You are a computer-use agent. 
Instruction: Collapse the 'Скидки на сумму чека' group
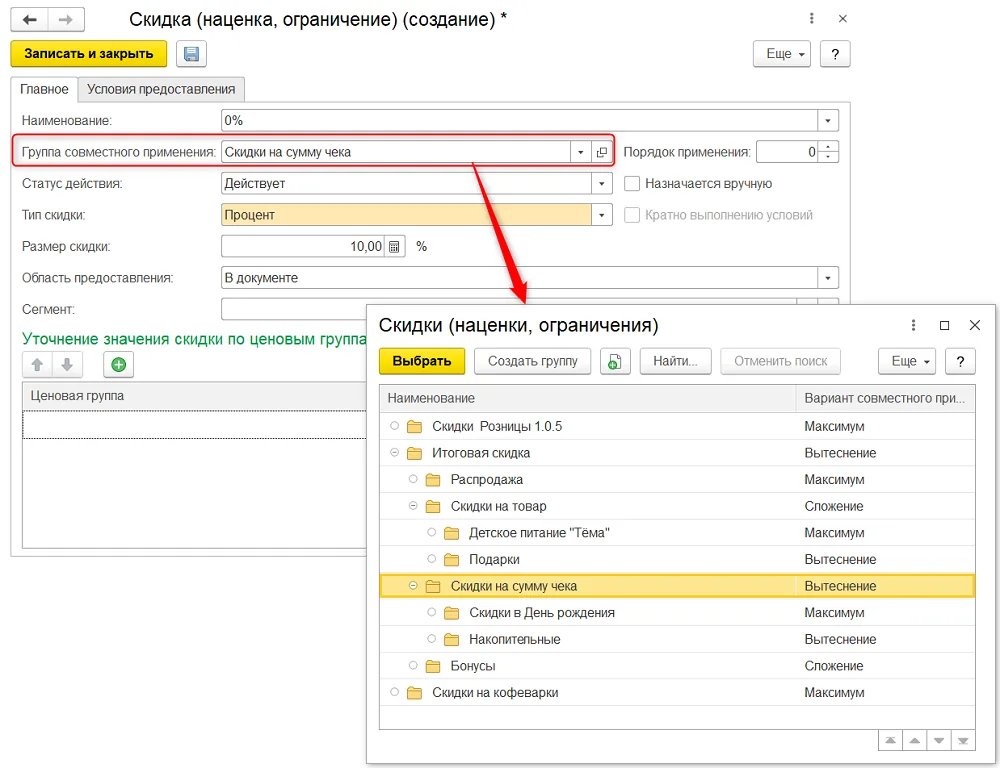click(413, 586)
